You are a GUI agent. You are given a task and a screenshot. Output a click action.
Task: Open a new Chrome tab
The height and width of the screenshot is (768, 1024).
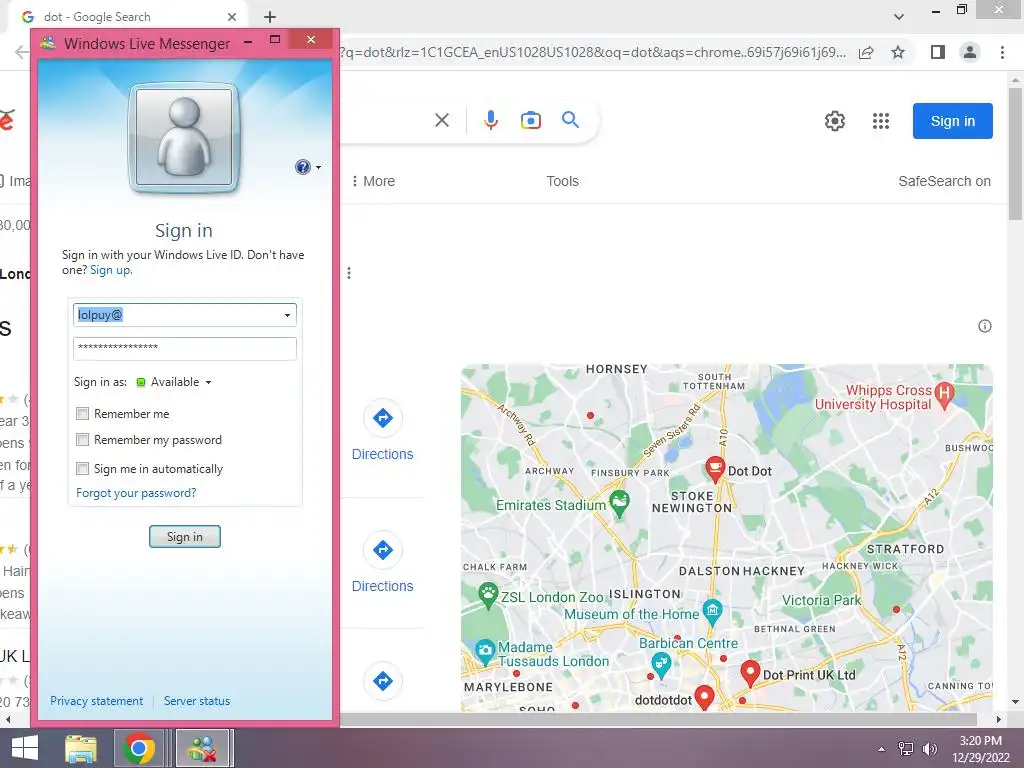pyautogui.click(x=270, y=17)
